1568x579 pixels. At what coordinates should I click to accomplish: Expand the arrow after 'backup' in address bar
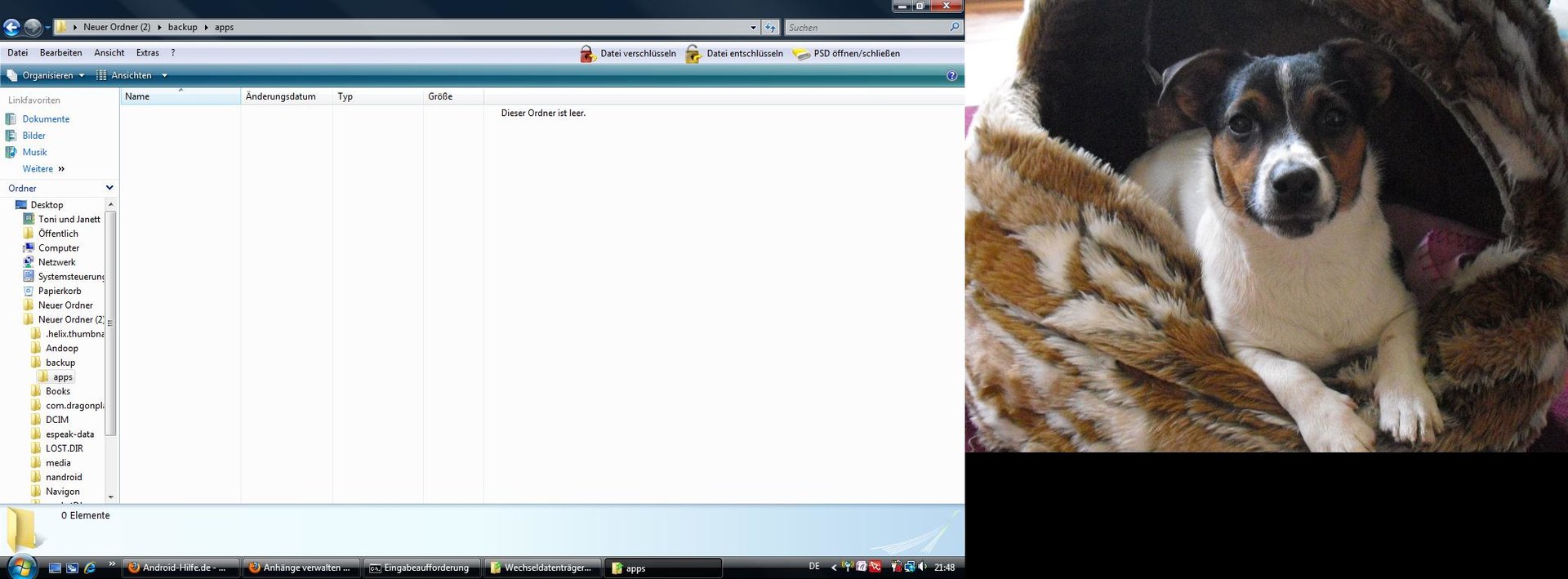click(x=206, y=27)
